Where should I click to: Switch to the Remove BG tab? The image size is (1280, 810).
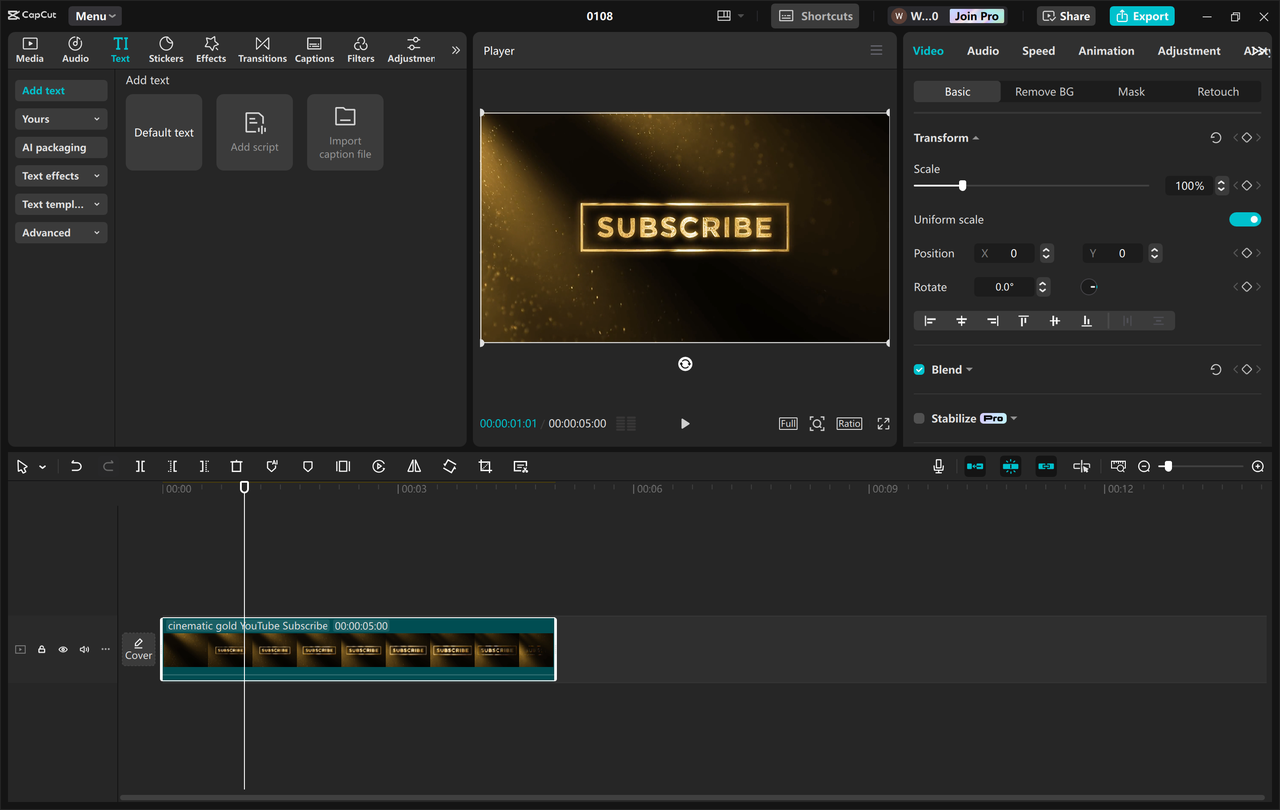click(1044, 91)
